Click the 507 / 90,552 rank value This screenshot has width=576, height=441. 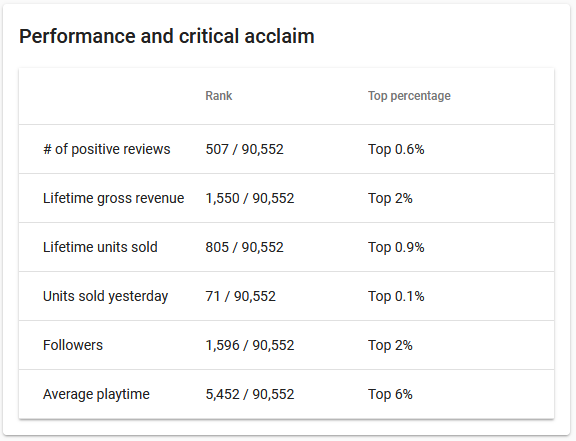tap(244, 149)
